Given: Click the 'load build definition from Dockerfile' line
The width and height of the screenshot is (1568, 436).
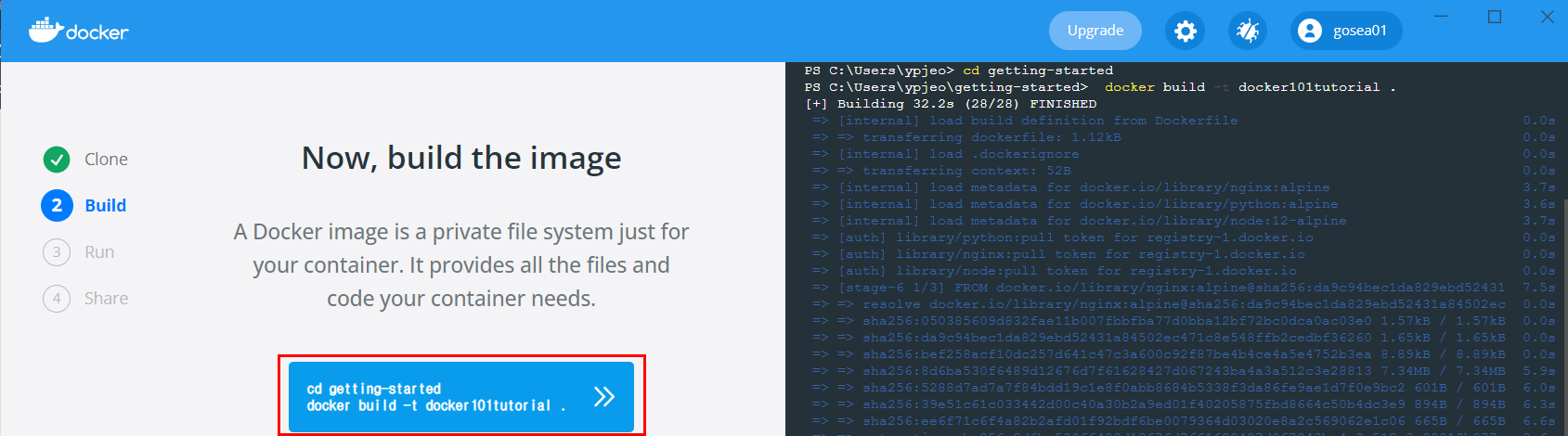Looking at the screenshot, I should [1184, 121].
